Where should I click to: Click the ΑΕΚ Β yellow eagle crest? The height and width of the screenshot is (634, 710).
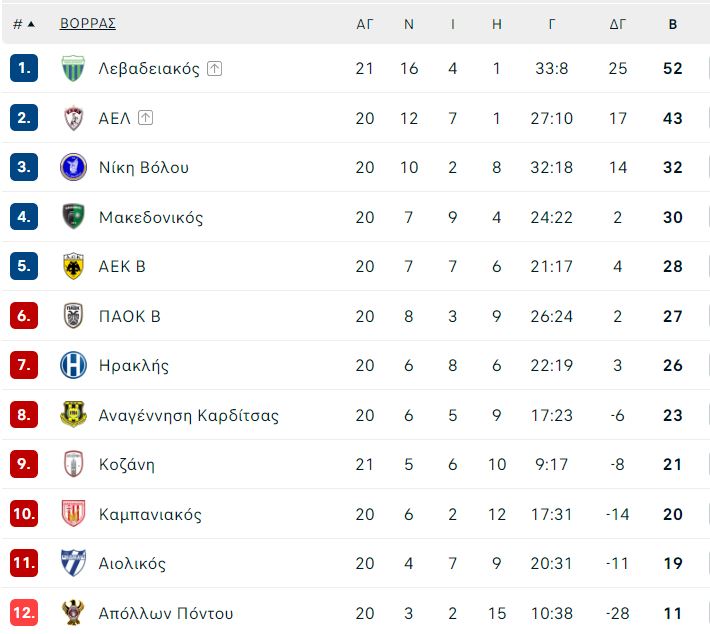pos(73,266)
